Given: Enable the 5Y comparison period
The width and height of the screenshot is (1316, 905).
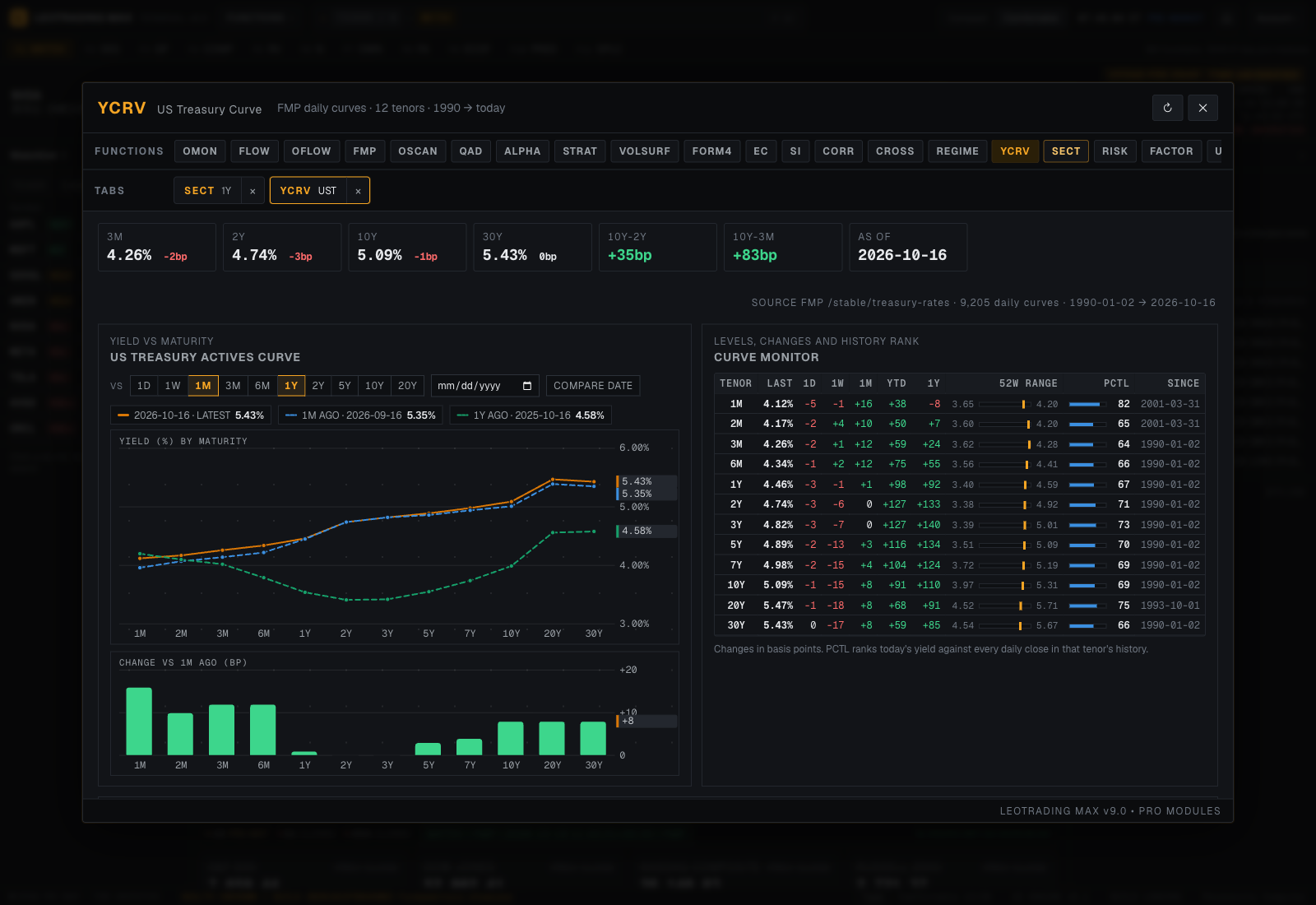Looking at the screenshot, I should tap(345, 386).
